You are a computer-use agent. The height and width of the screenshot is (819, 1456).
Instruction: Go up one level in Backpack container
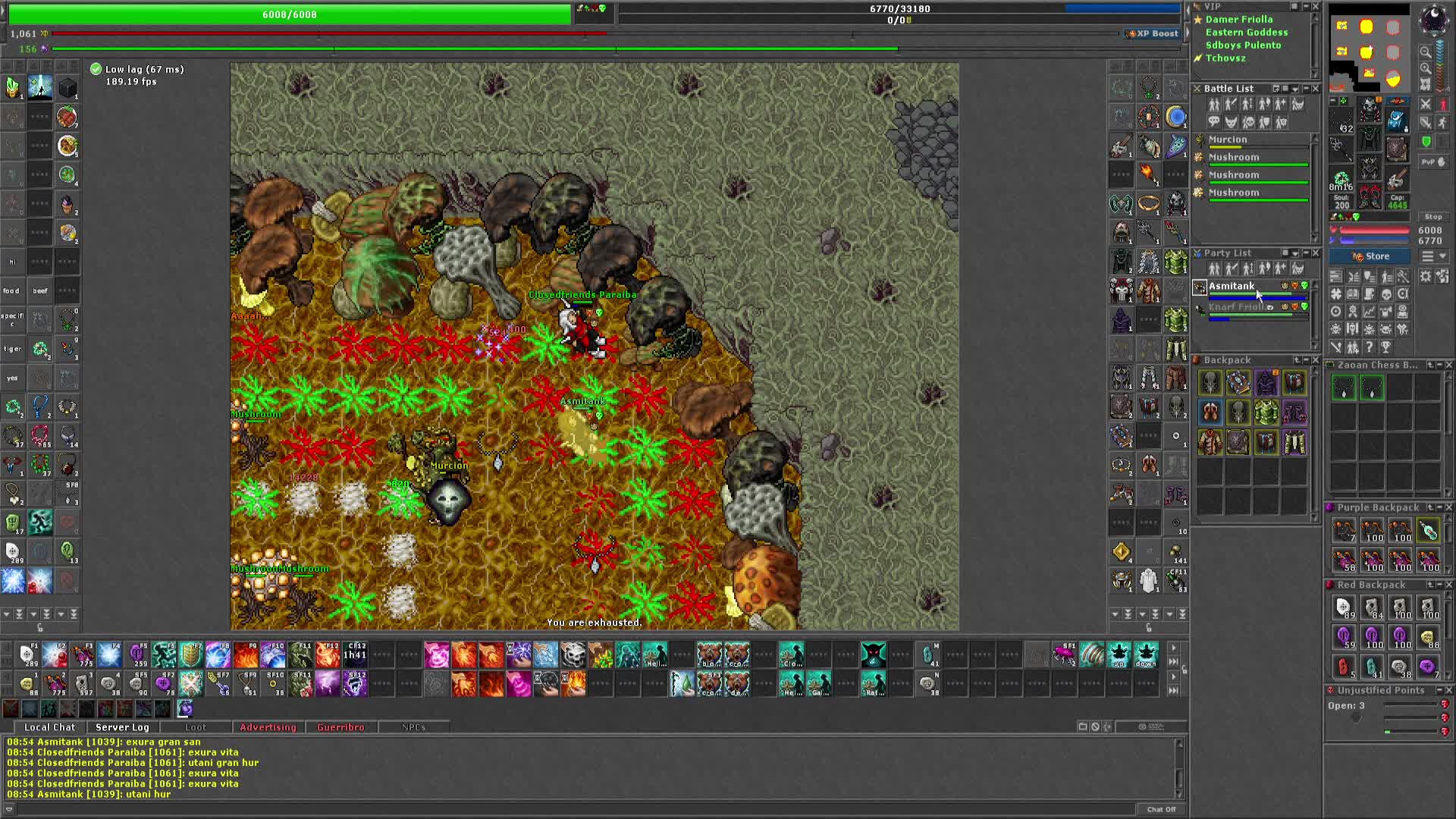tap(1296, 360)
